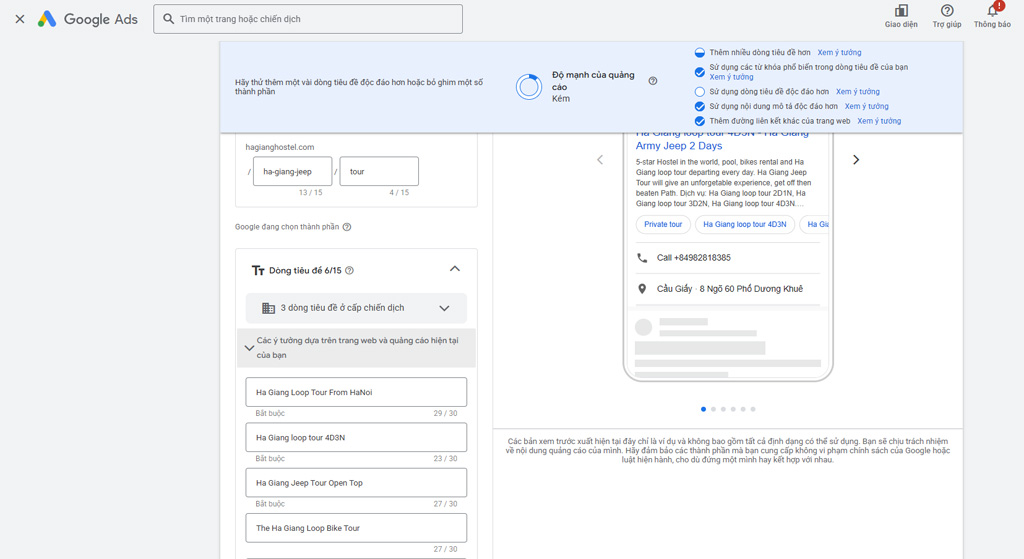Click the campaign-level building icon
The image size is (1024, 559).
click(268, 308)
